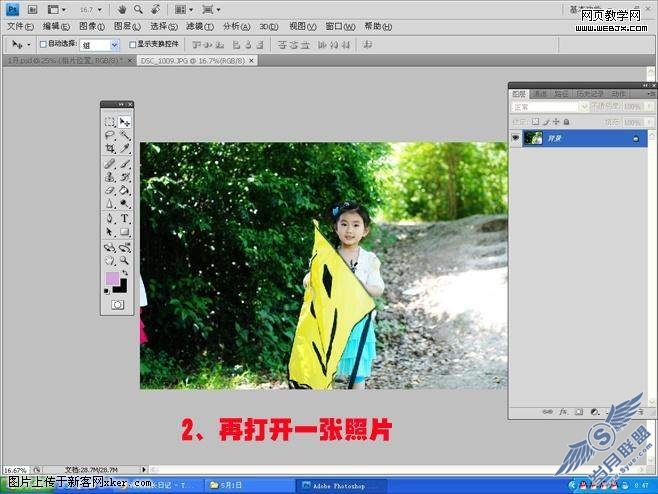The height and width of the screenshot is (494, 658).
Task: Select the Rectangular Marquee tool
Action: coord(110,122)
